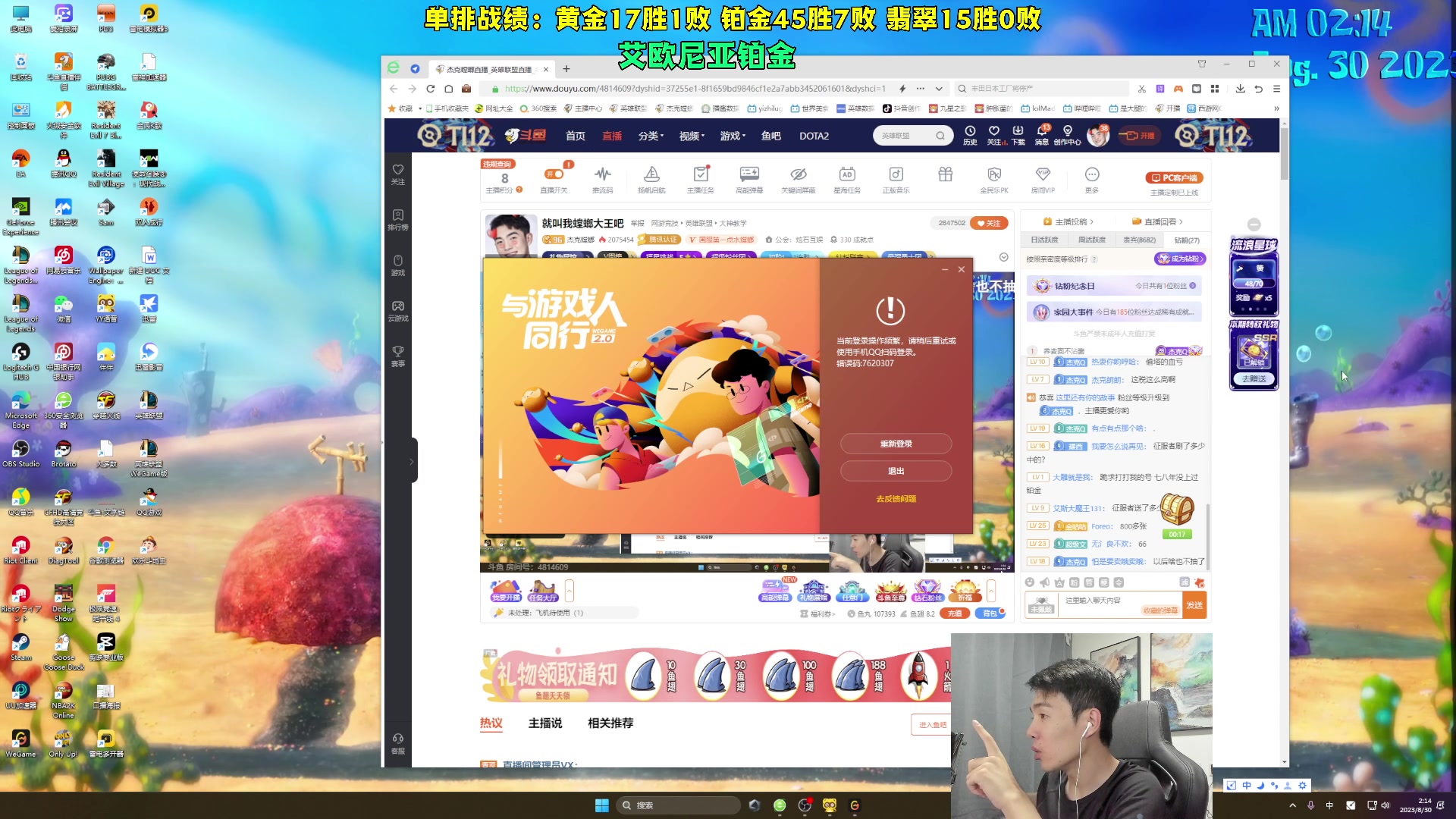Toggle follow with the 关注 heart button

pyautogui.click(x=990, y=223)
